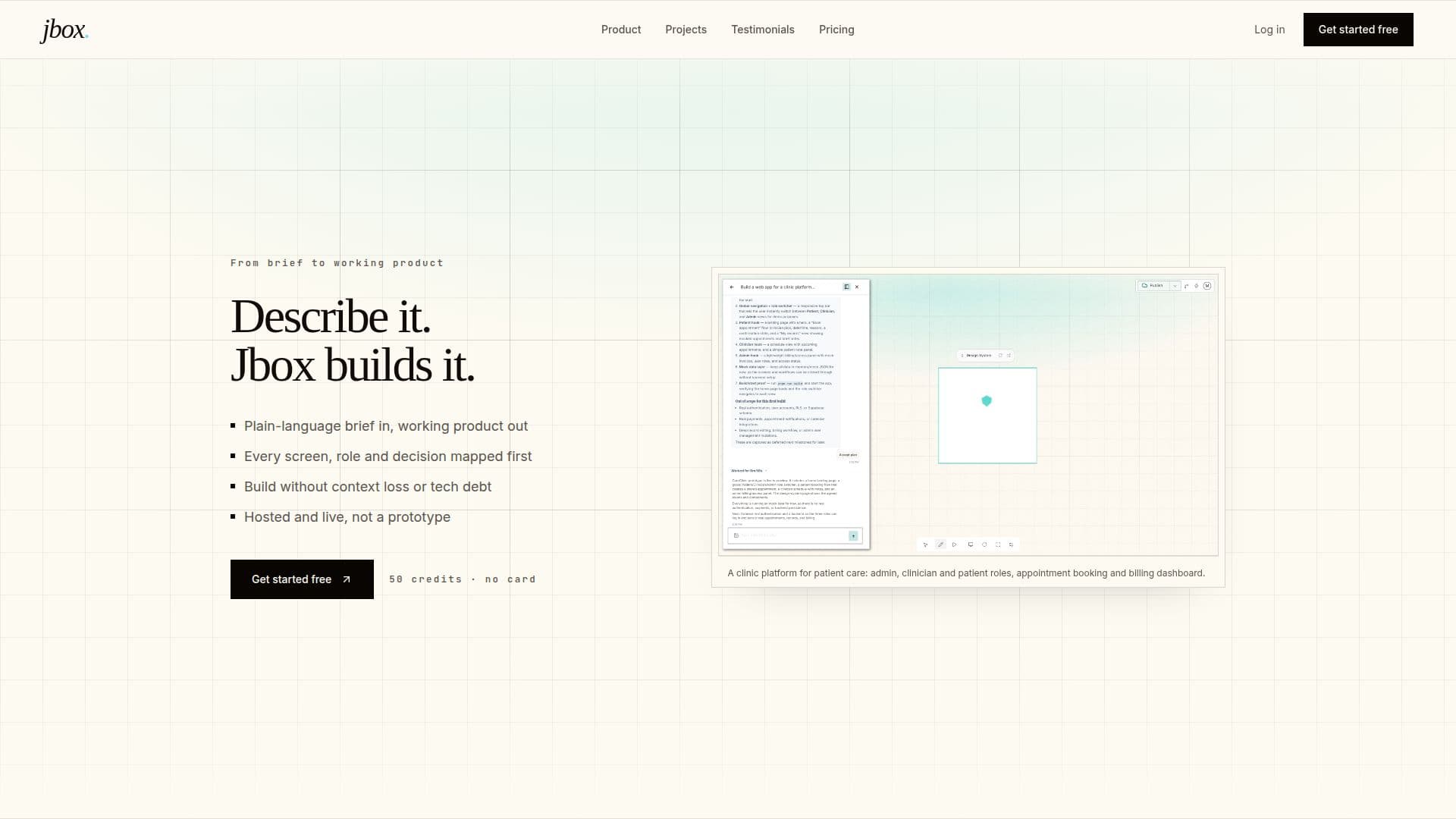The image size is (1456, 819).
Task: Click the teal shield icon in the canvas frame
Action: click(x=987, y=401)
